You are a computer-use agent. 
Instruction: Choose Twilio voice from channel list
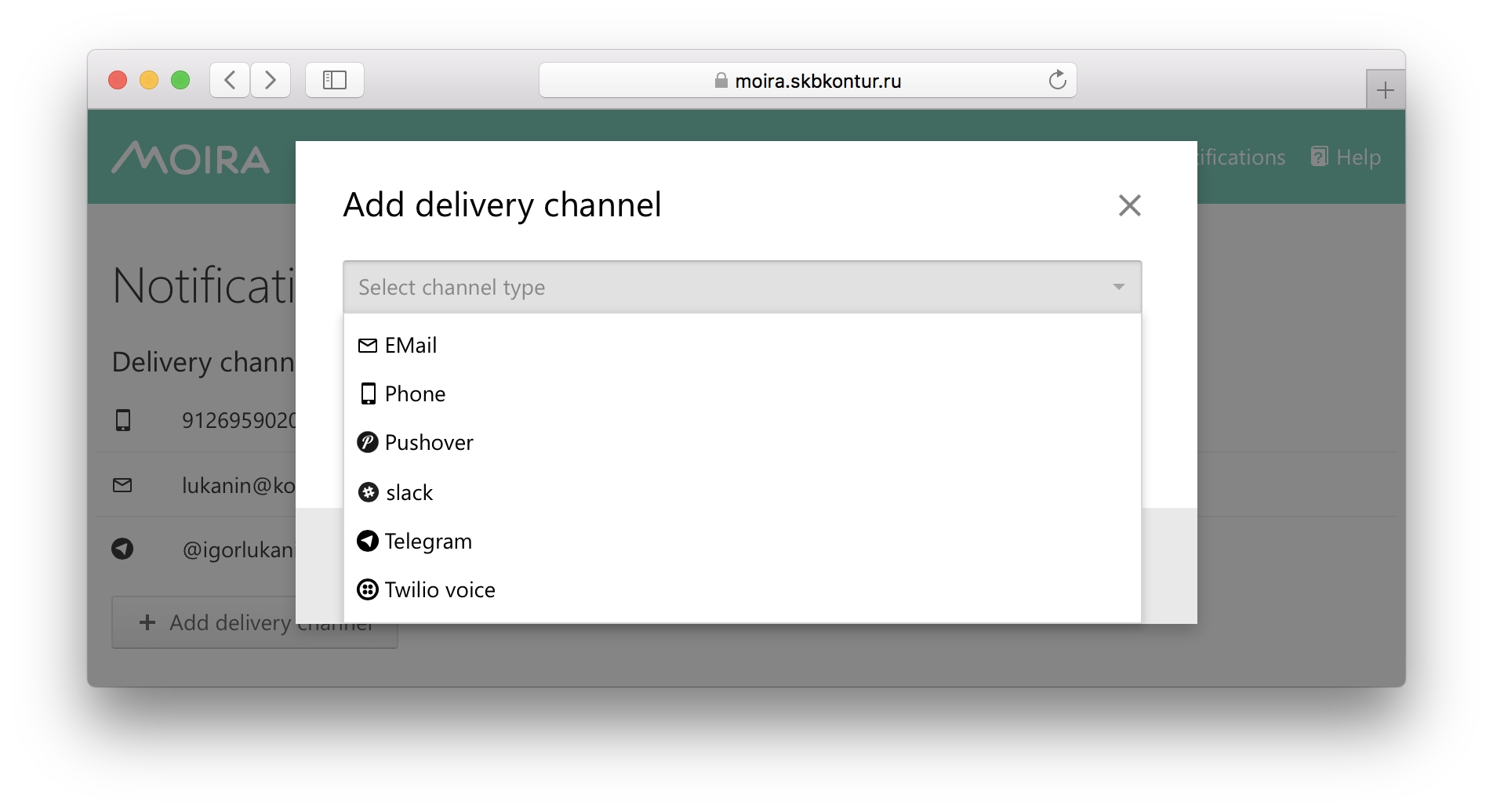point(440,590)
